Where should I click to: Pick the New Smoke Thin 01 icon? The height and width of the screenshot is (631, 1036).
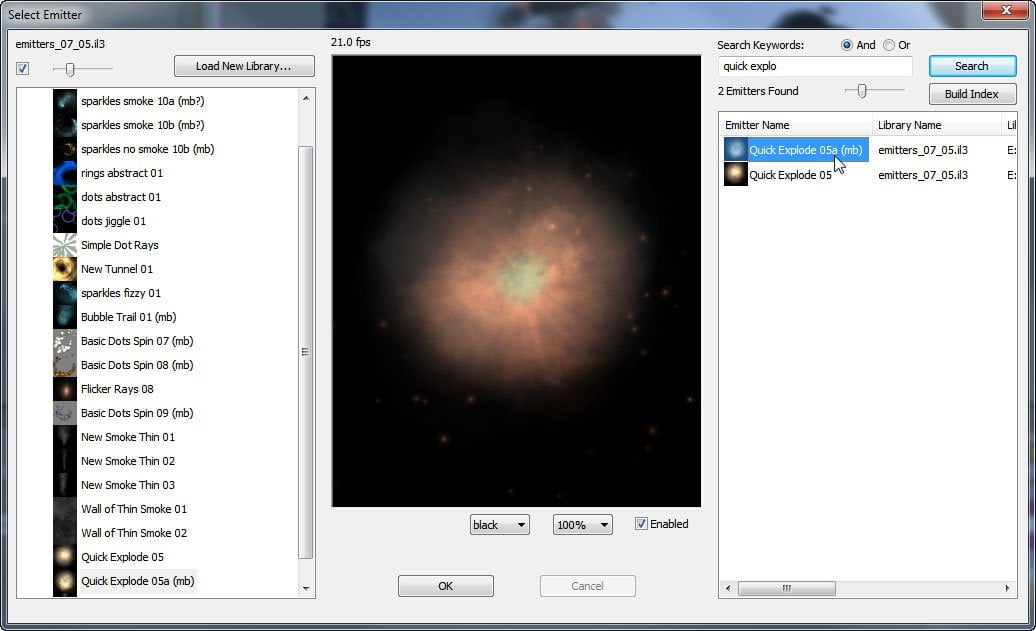[x=65, y=437]
